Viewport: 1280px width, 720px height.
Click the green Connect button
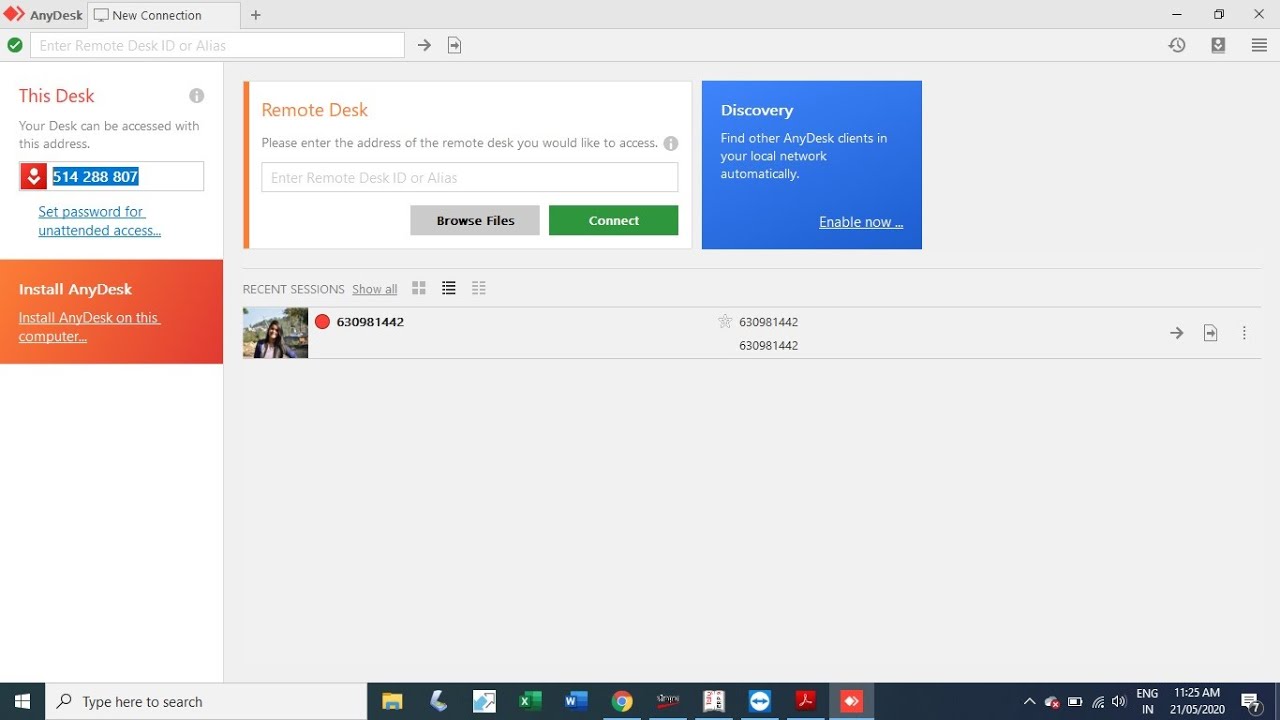(x=613, y=220)
